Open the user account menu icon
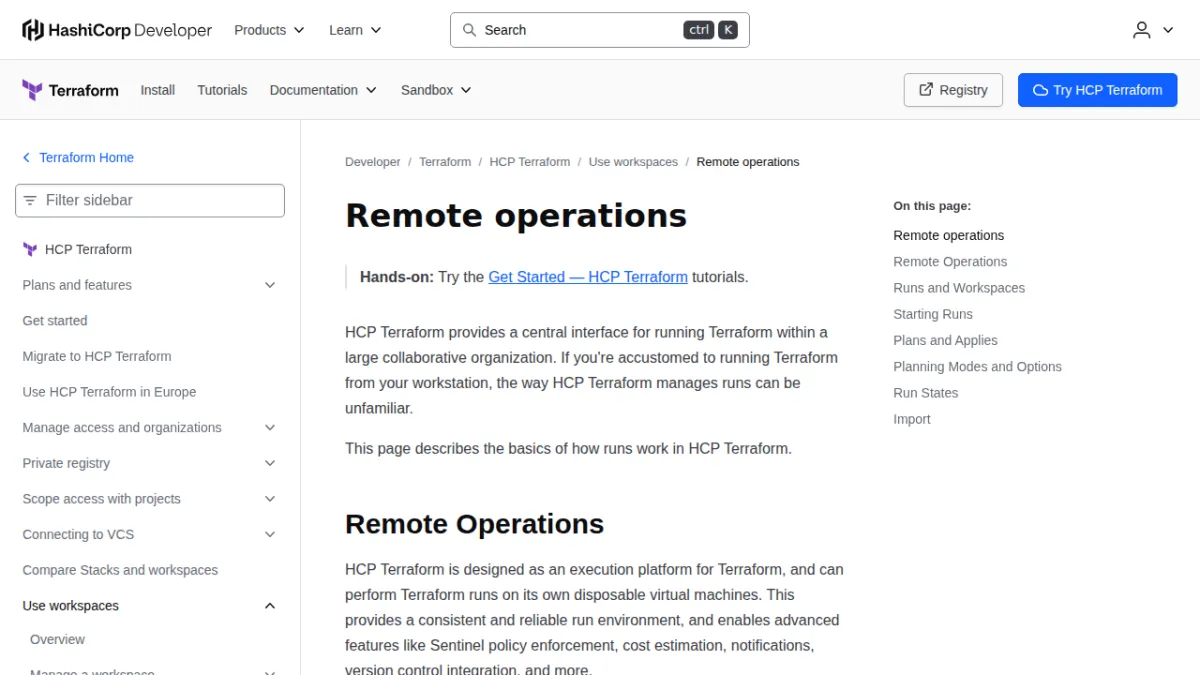 point(1141,30)
